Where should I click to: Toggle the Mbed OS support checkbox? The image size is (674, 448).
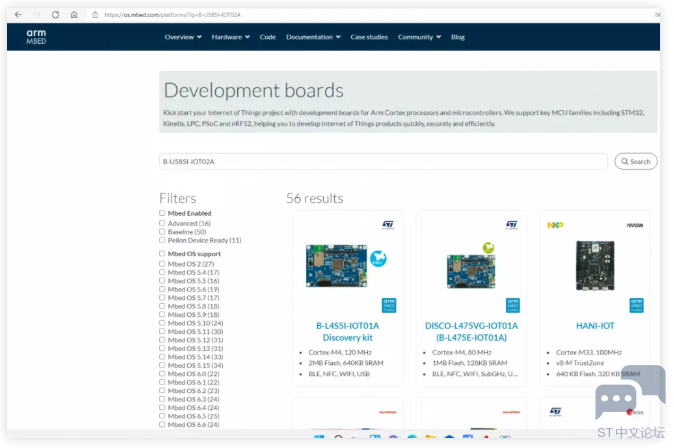pyautogui.click(x=162, y=253)
